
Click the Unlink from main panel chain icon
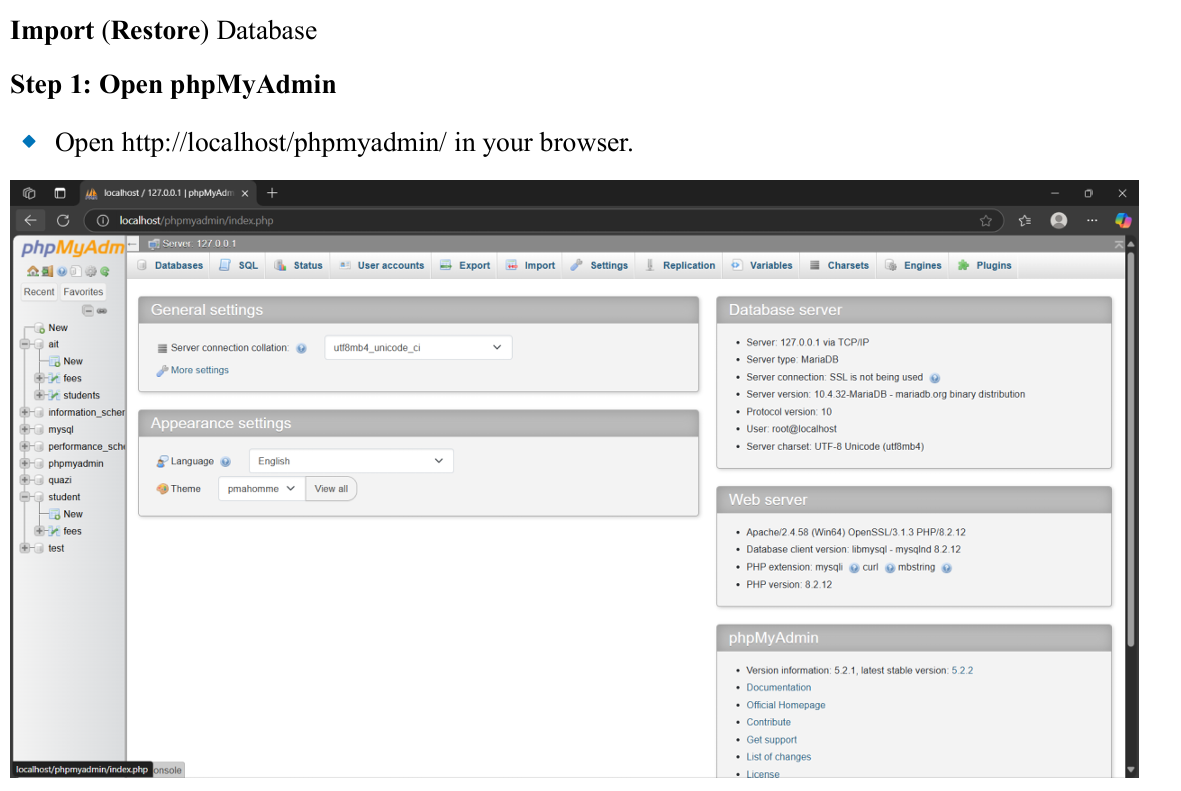(102, 310)
